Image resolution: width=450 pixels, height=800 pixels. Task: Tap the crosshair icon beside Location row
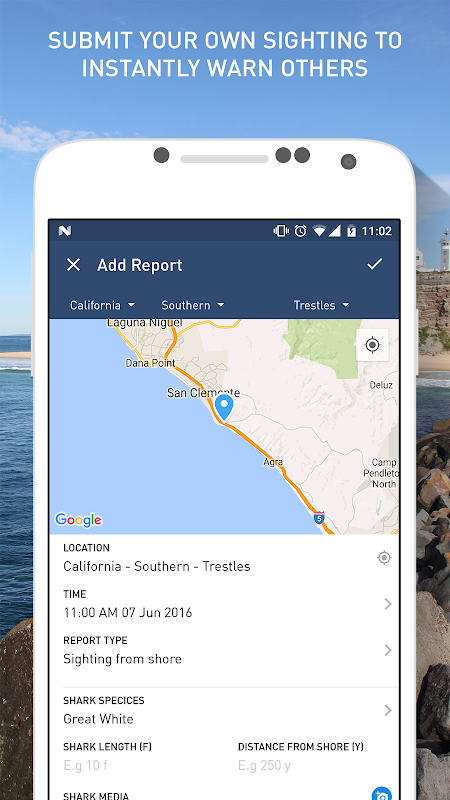384,558
